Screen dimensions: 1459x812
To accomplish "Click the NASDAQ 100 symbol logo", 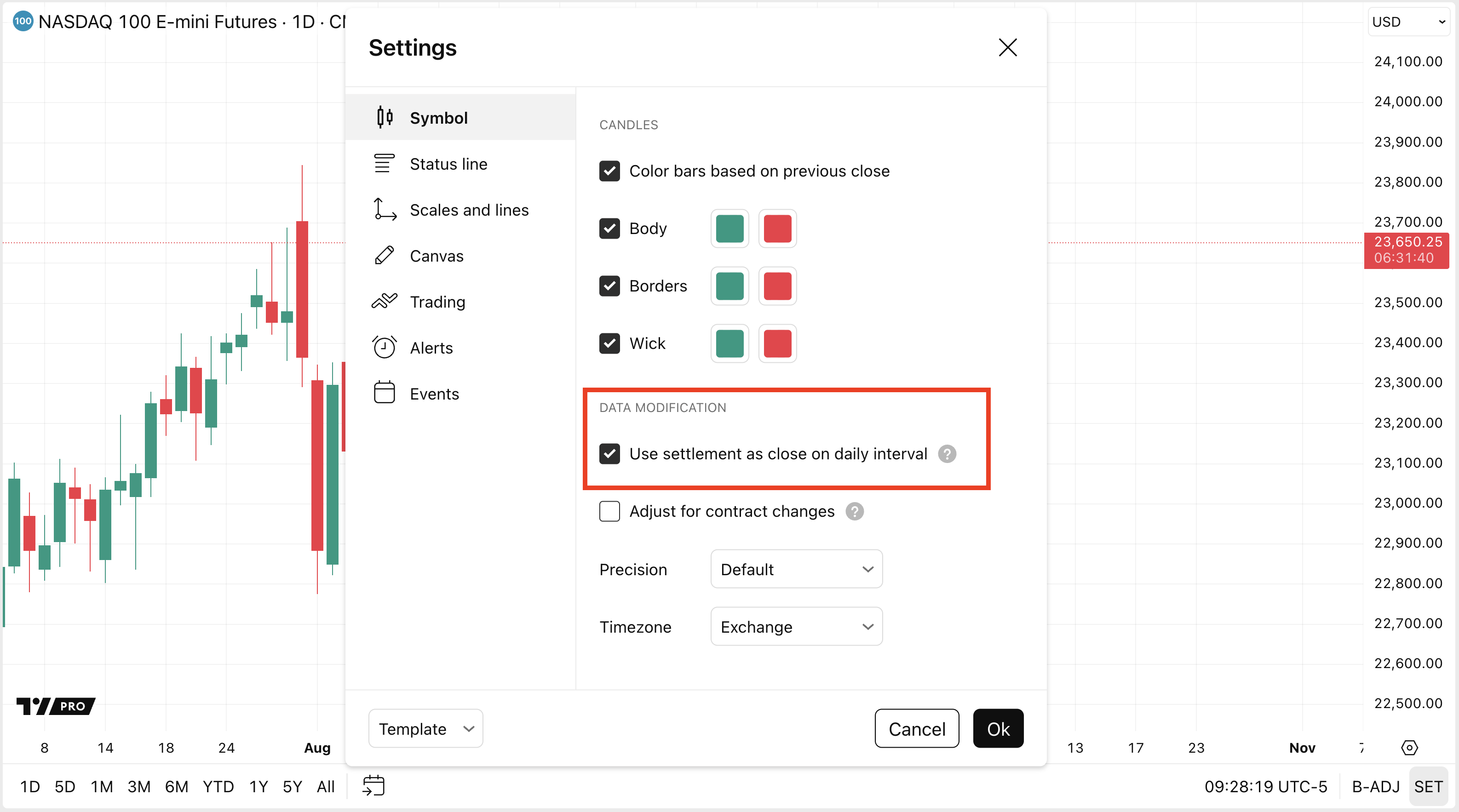I will click(23, 22).
